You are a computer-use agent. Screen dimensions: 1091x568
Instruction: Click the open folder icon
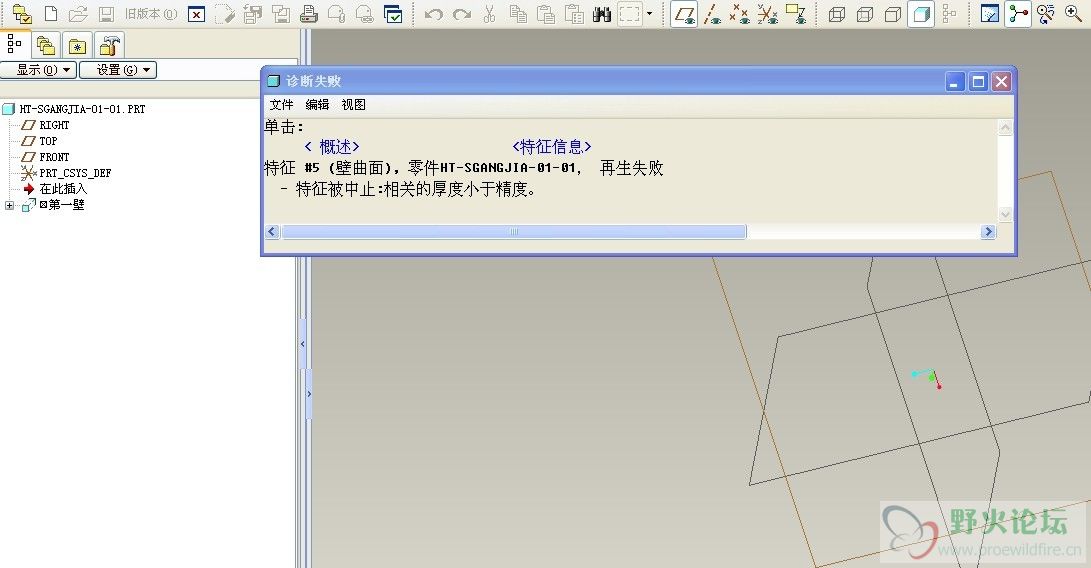(x=78, y=14)
